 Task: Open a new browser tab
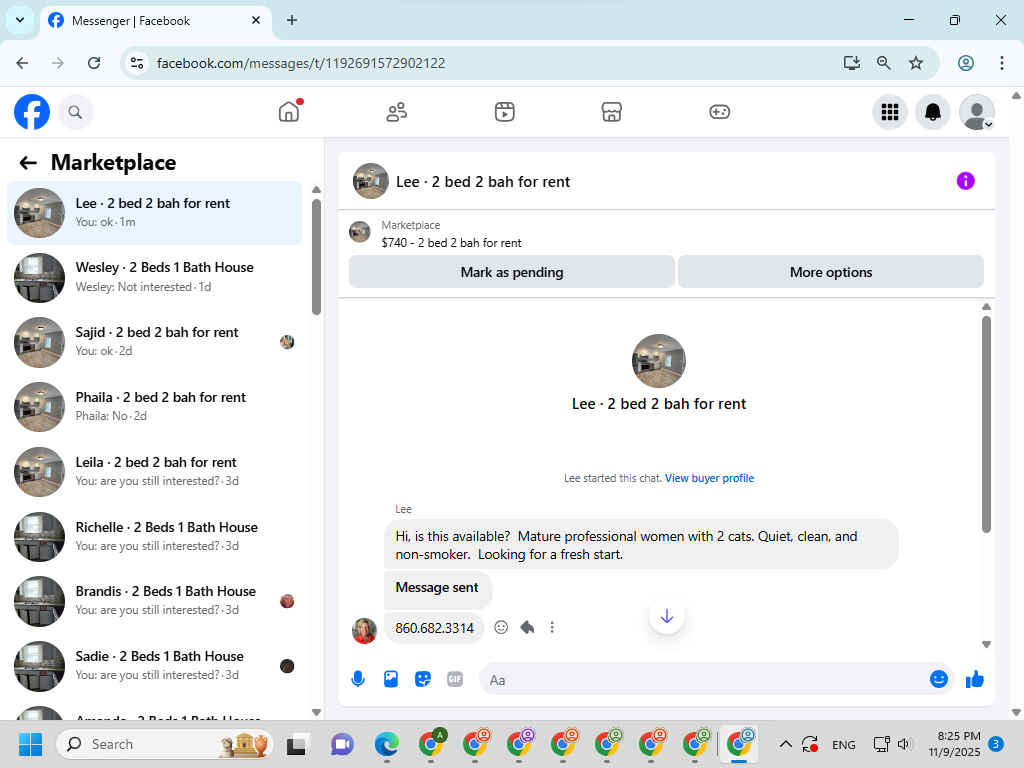pos(292,20)
